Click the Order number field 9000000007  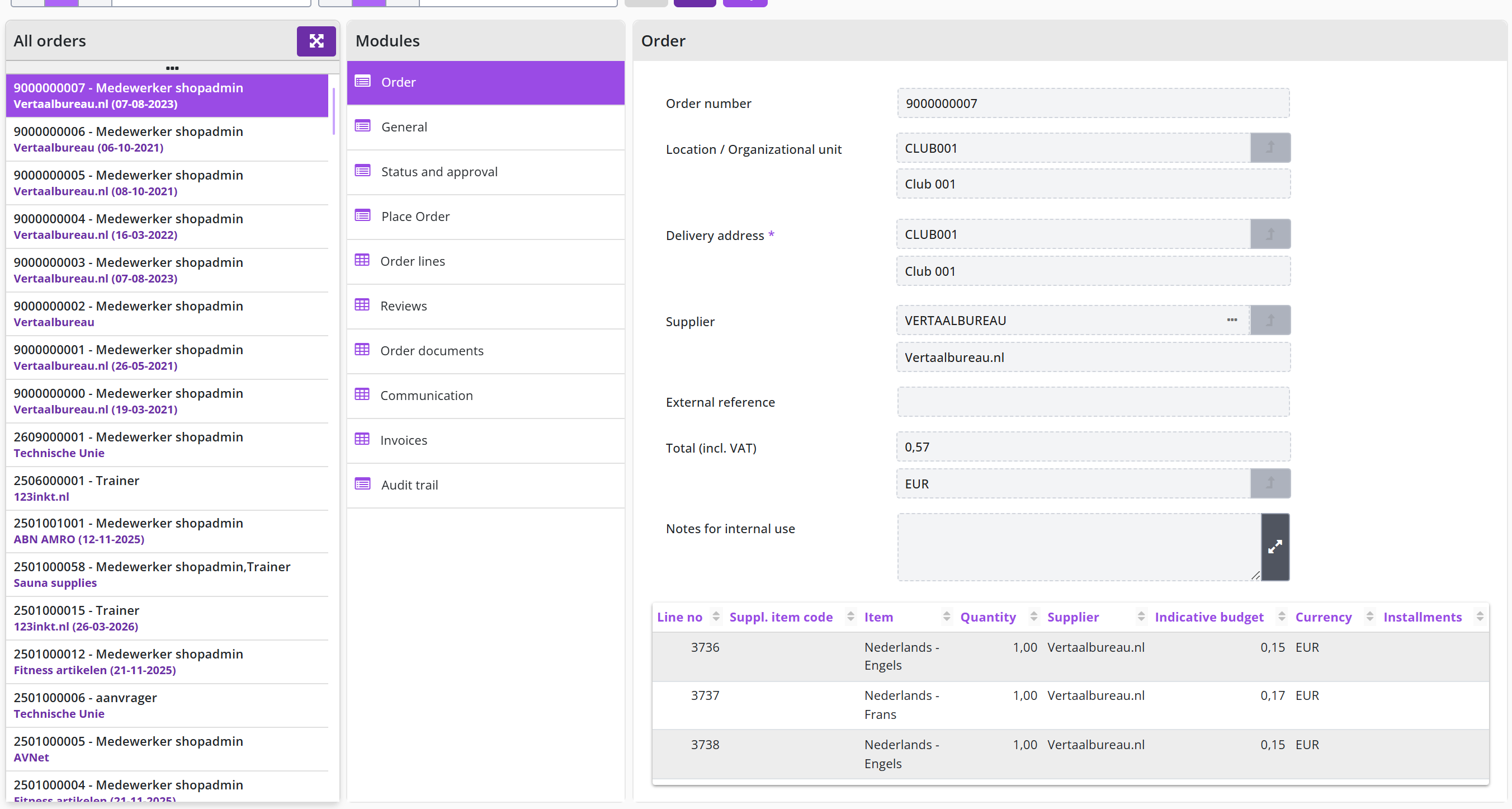tap(1093, 104)
